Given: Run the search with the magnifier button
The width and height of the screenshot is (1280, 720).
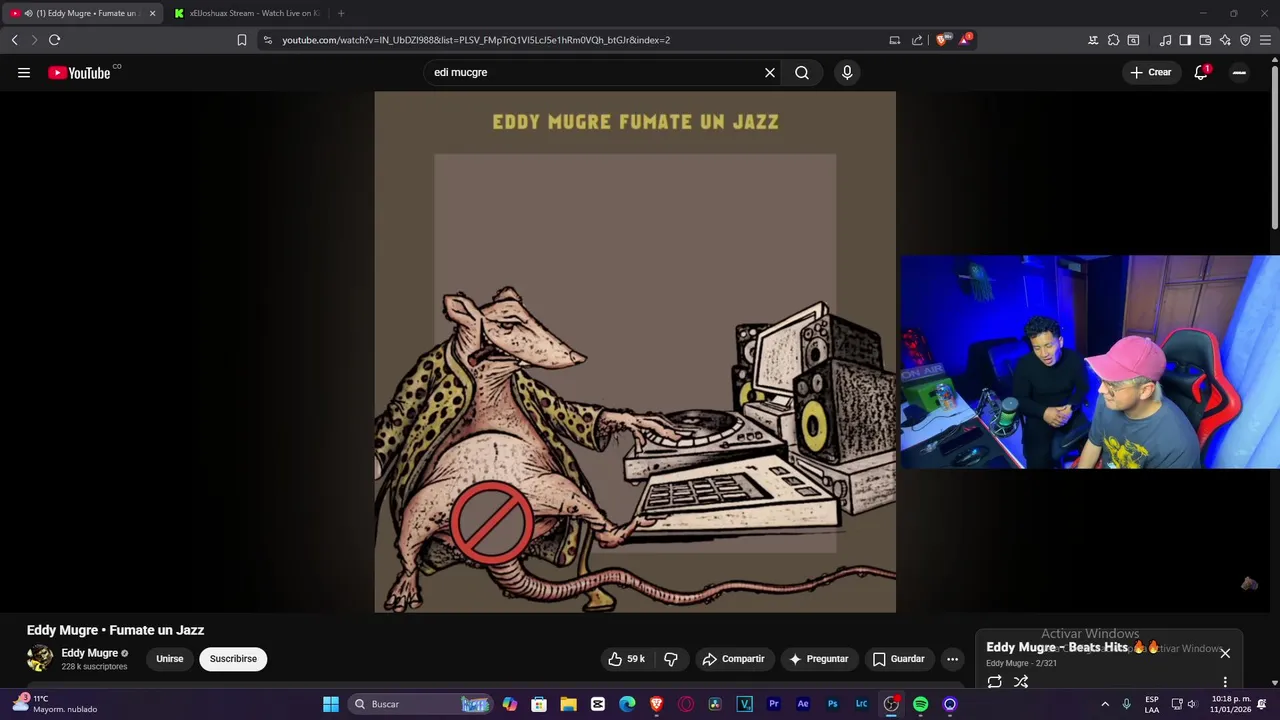Looking at the screenshot, I should (x=802, y=72).
